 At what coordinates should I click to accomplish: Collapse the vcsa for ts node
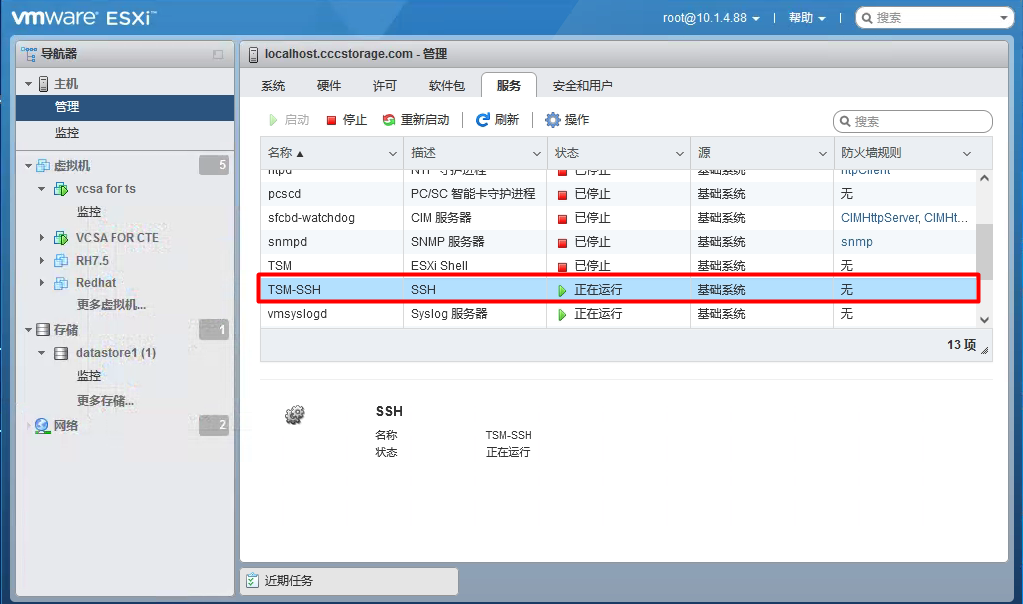[42, 189]
